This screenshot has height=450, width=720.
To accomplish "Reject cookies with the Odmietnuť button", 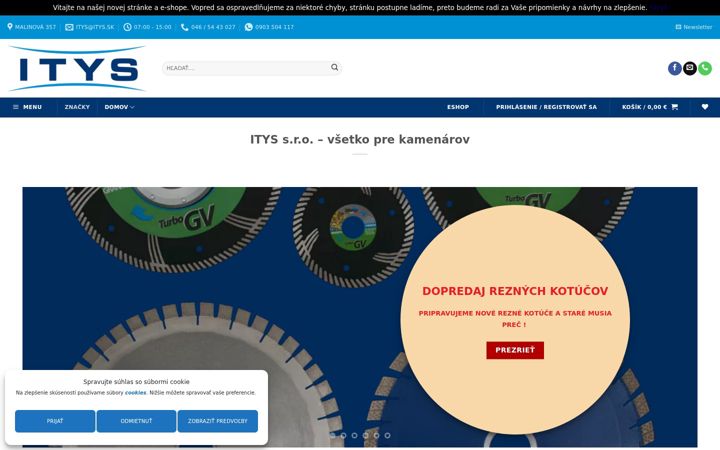I will (x=136, y=421).
